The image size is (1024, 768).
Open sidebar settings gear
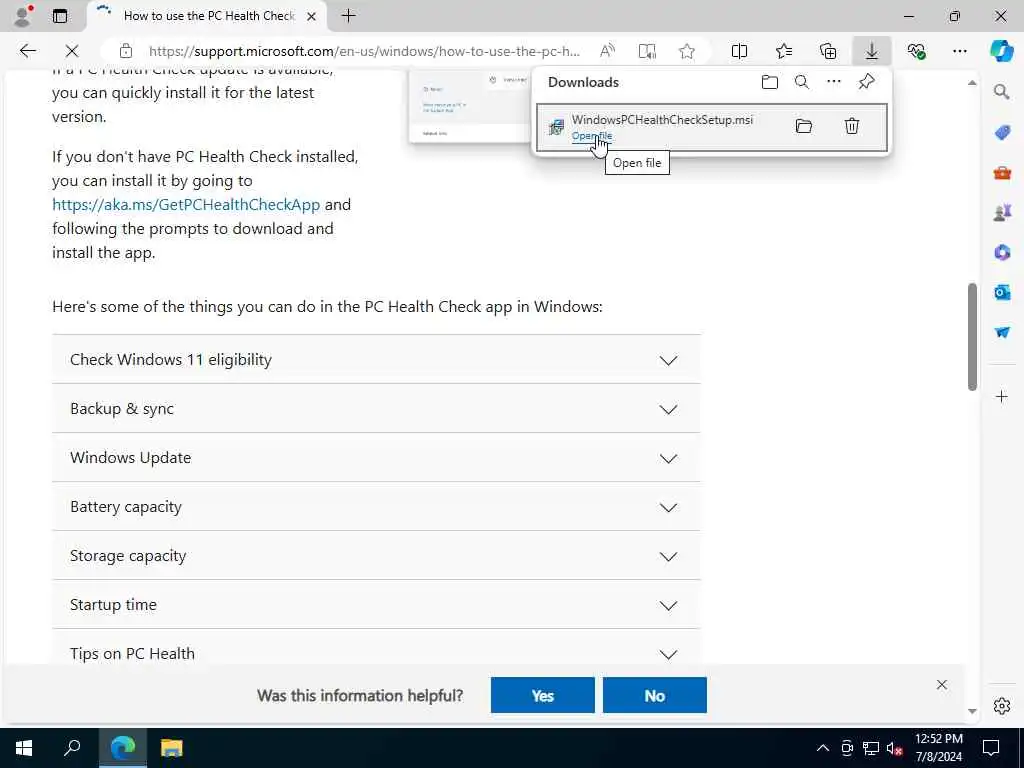tap(1002, 706)
